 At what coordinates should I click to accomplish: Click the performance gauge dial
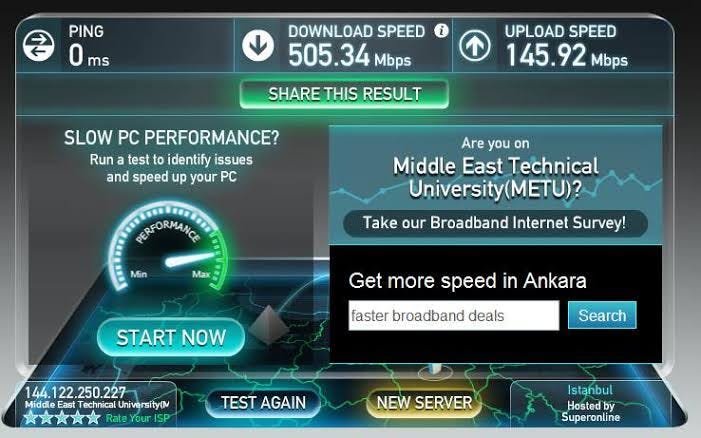169,246
